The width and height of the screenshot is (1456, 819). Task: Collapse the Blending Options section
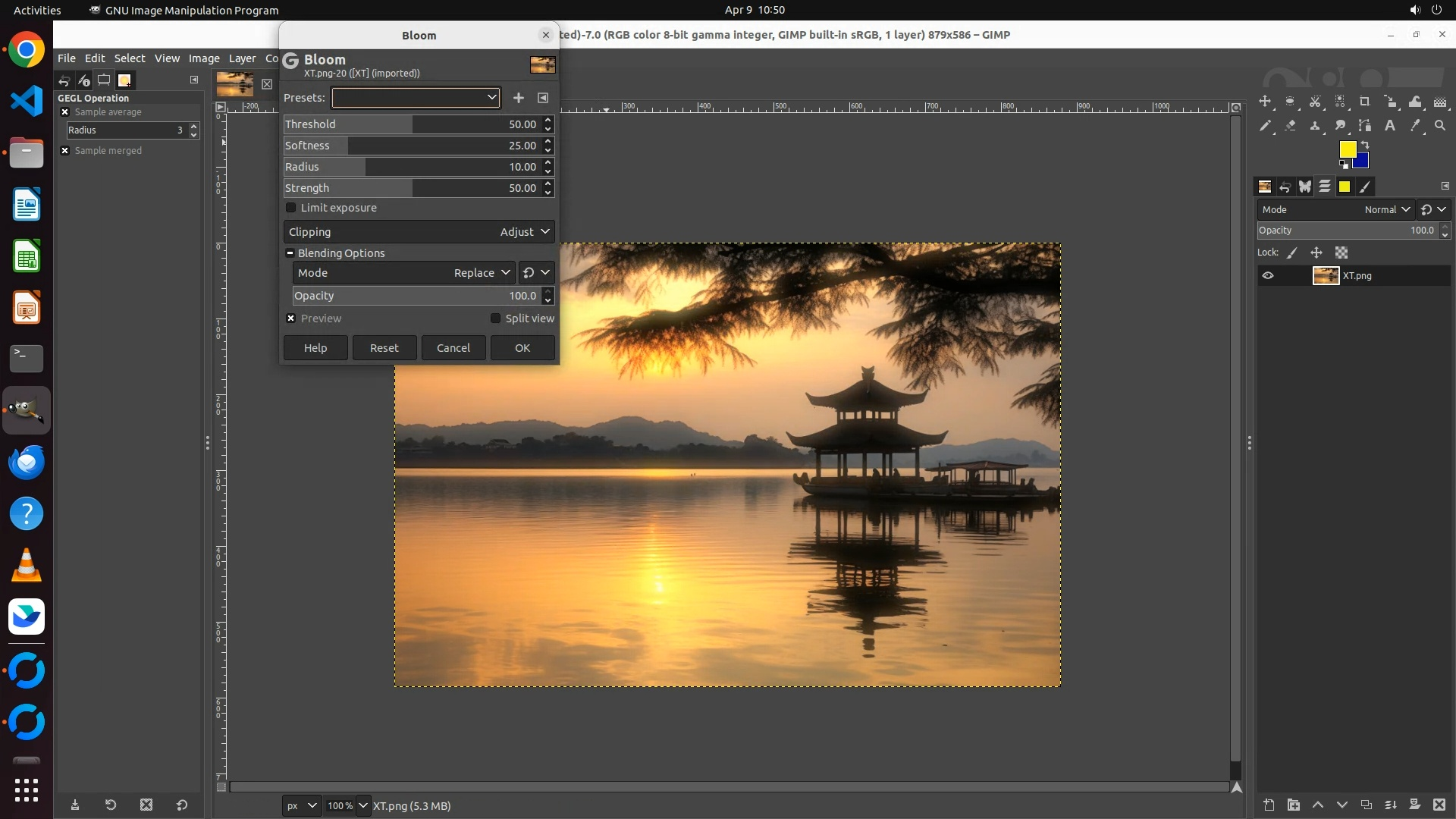click(290, 253)
